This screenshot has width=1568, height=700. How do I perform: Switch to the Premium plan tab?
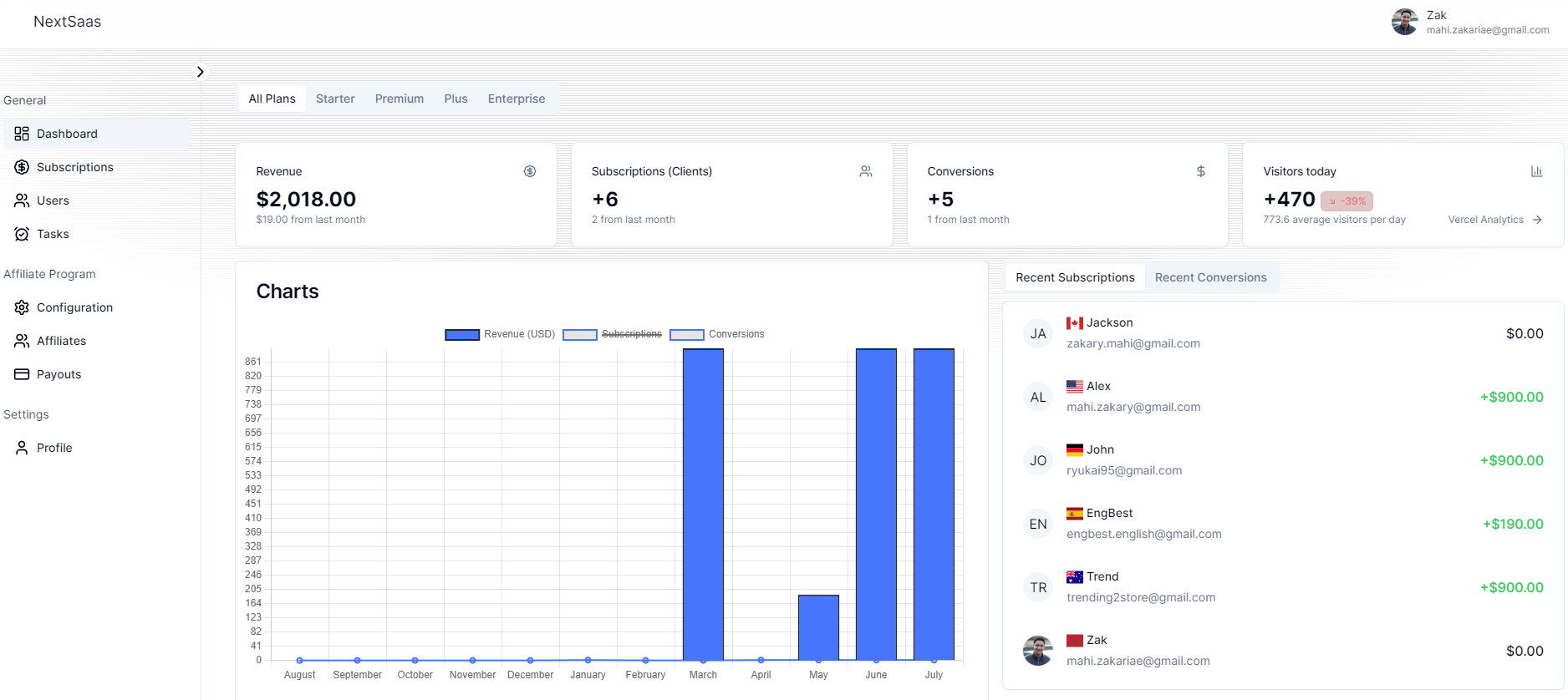click(400, 99)
